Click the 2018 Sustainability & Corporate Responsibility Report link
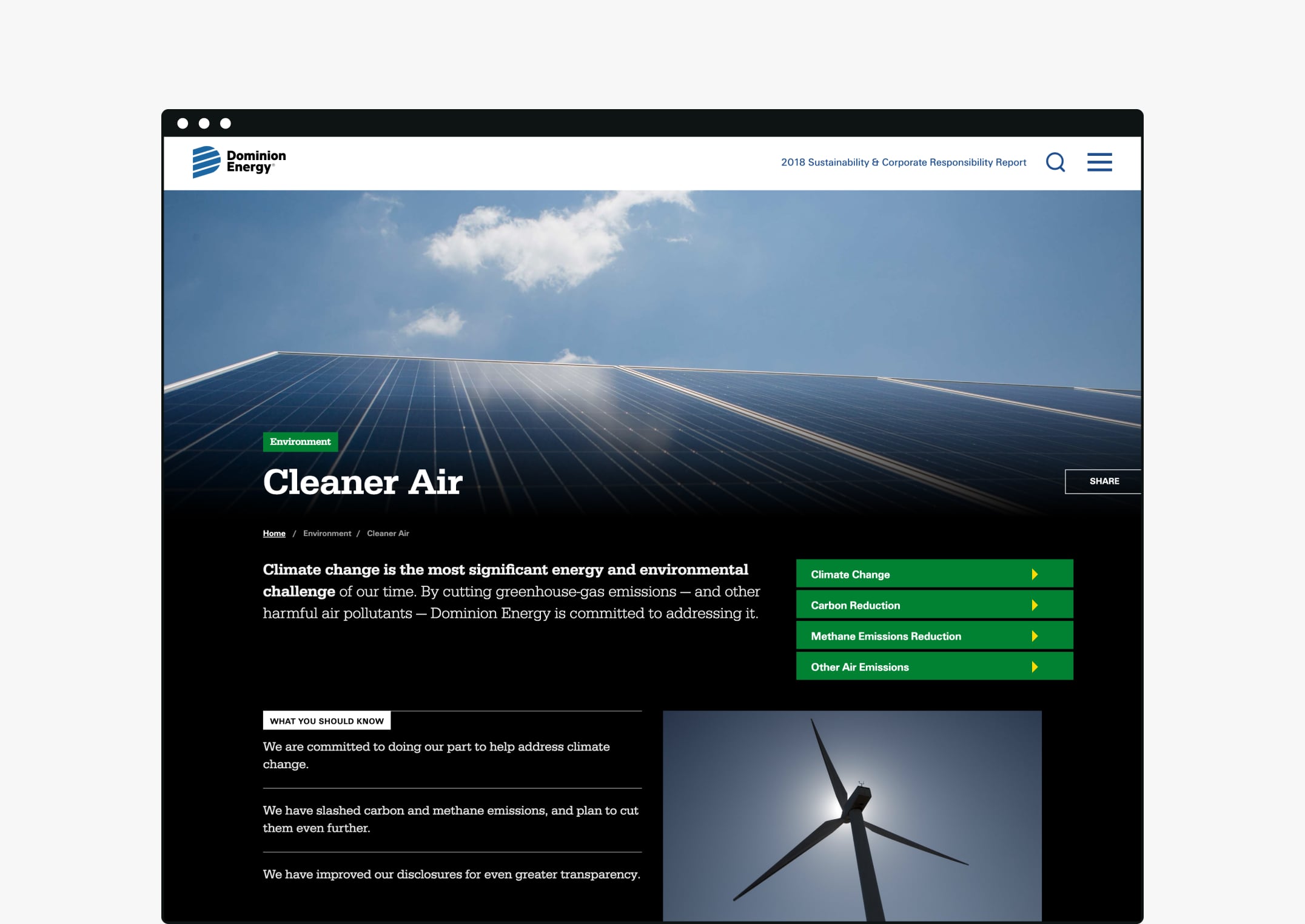 pyautogui.click(x=903, y=162)
